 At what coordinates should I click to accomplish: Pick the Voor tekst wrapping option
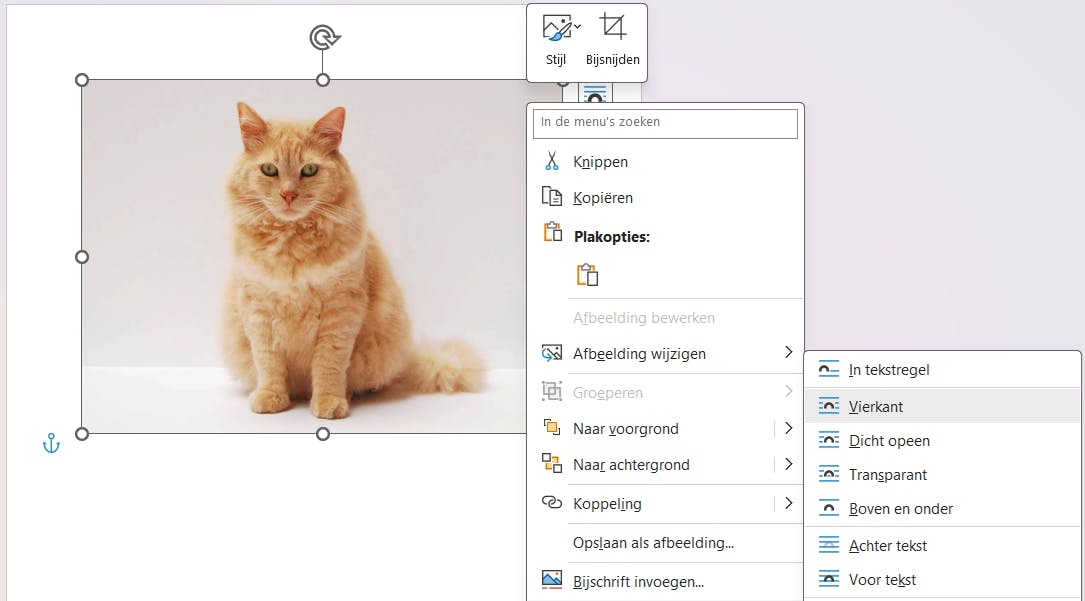coord(942,579)
